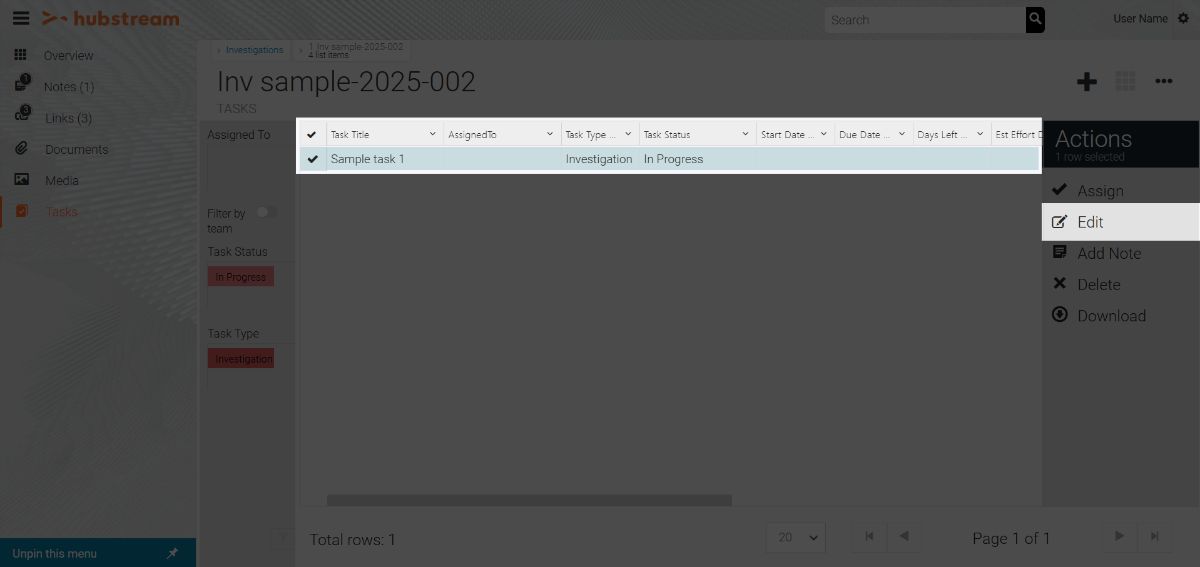Click the Investigations breadcrumb link
This screenshot has height=567, width=1200.
pos(254,49)
